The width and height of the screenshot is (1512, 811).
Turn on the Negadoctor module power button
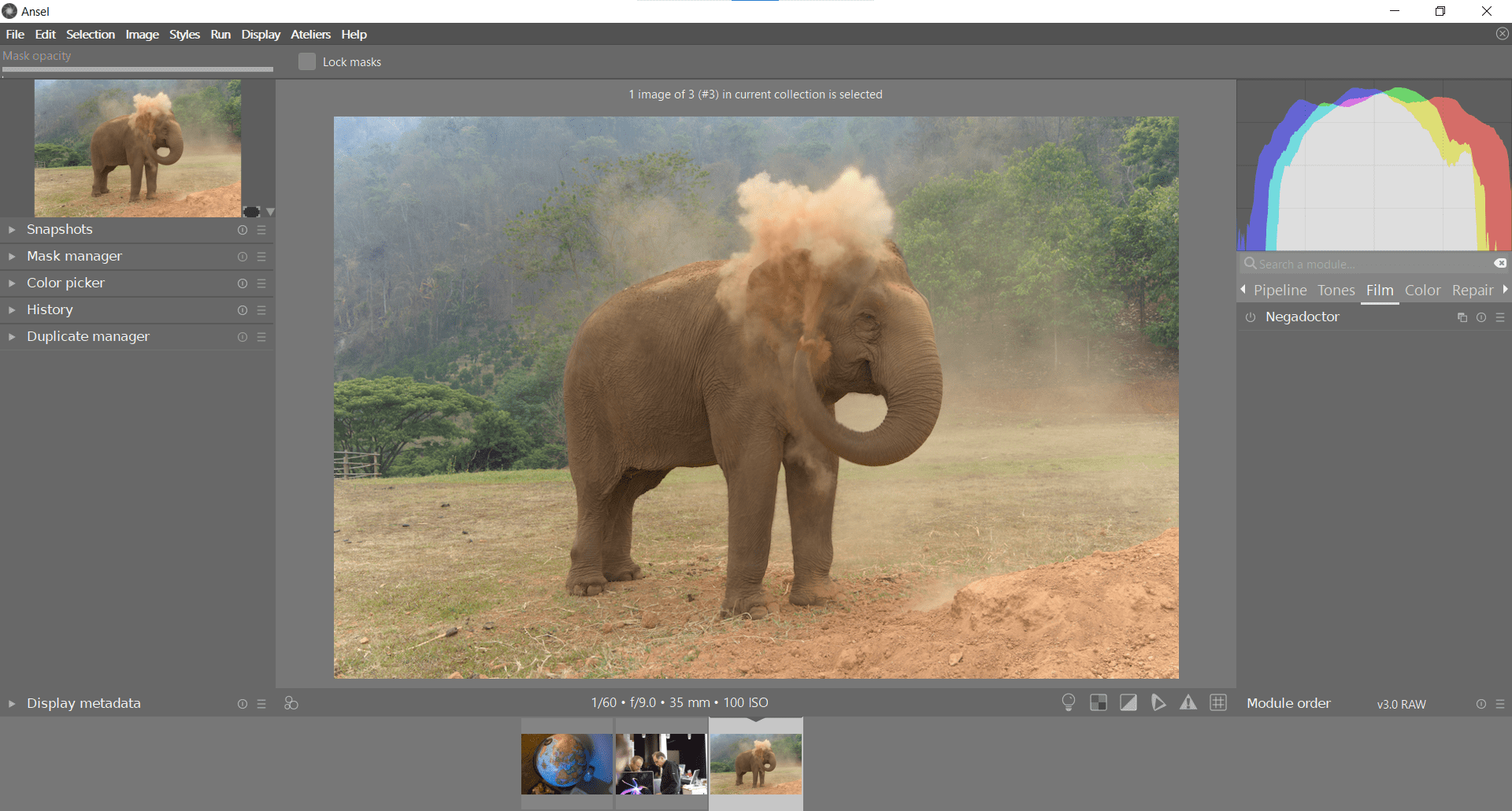[x=1251, y=317]
